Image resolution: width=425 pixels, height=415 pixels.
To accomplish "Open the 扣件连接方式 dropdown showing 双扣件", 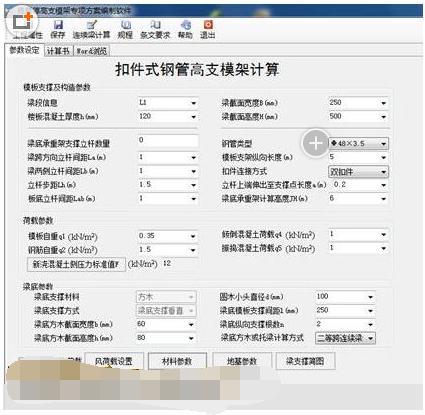I will click(358, 172).
